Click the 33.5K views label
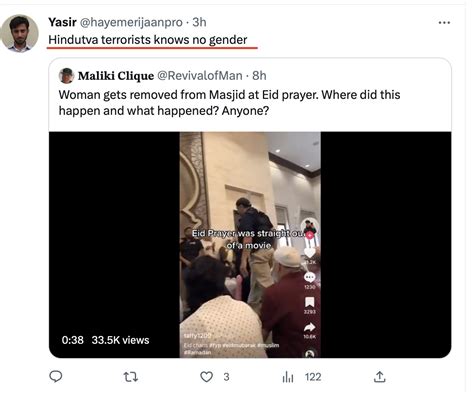This screenshot has height=394, width=474. click(x=120, y=340)
